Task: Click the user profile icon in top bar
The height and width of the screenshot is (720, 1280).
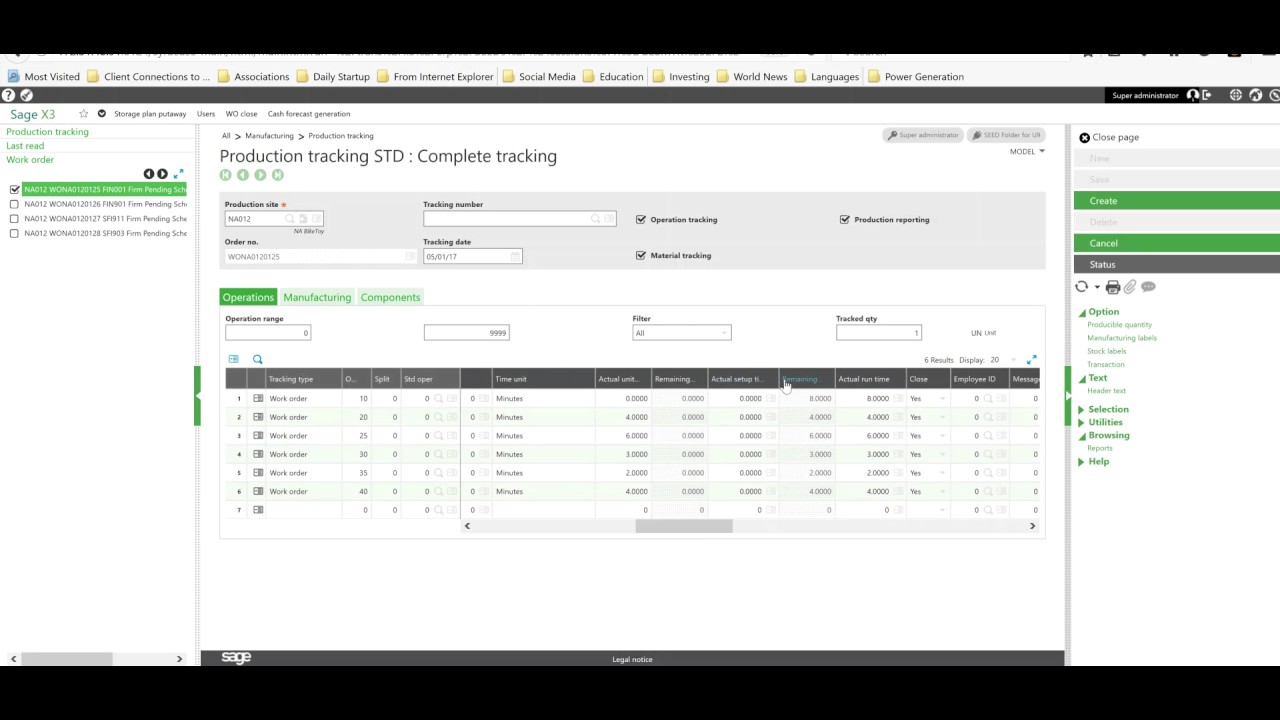Action: click(1193, 95)
